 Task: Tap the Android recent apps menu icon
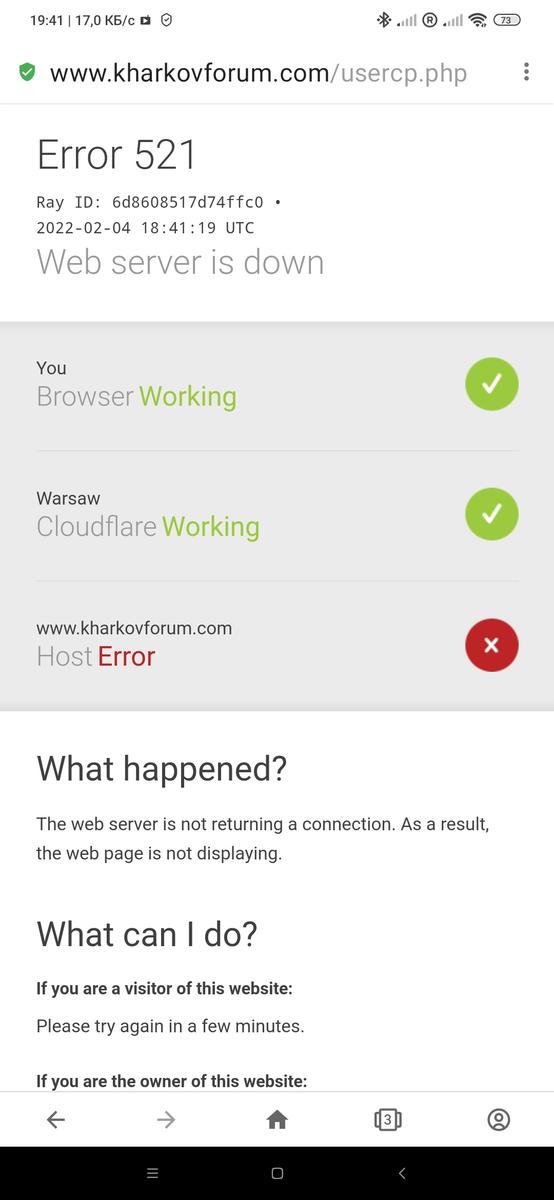click(x=152, y=1173)
